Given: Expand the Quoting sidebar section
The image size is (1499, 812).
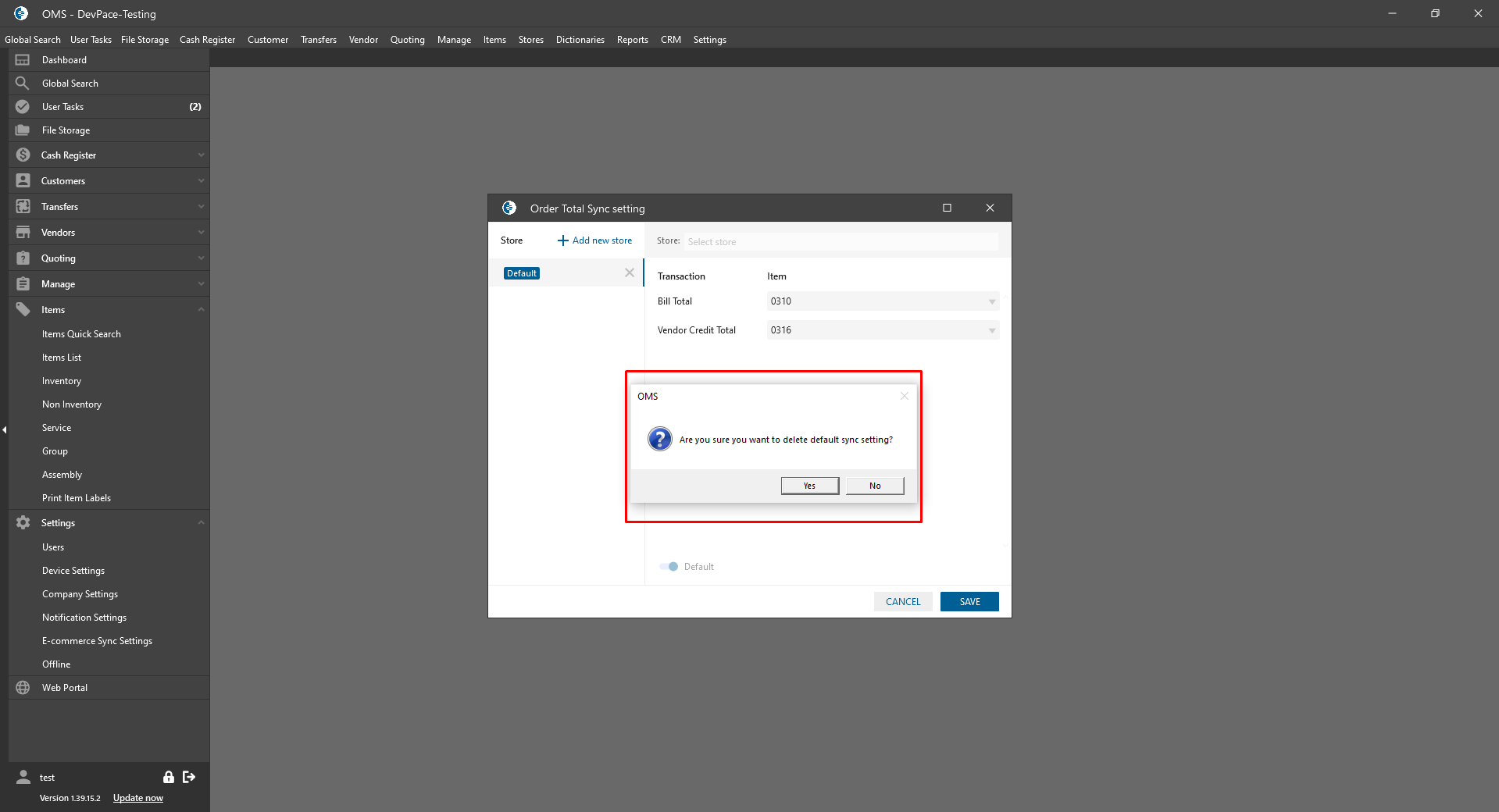Looking at the screenshot, I should pyautogui.click(x=201, y=258).
